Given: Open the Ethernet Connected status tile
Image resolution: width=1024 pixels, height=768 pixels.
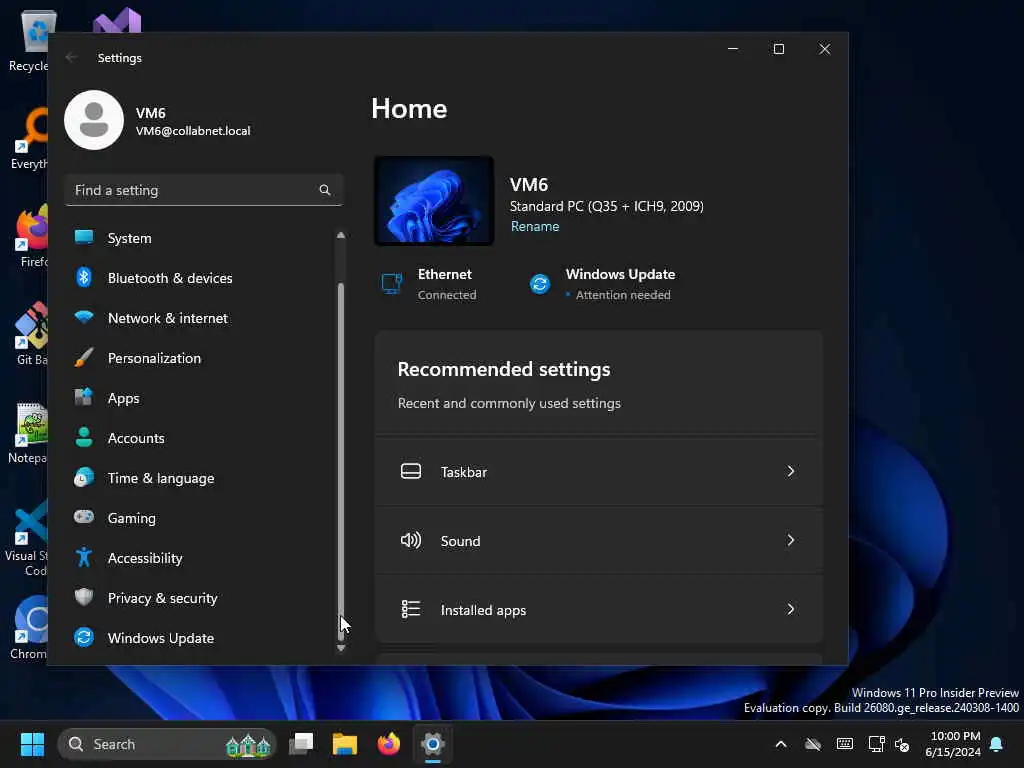Looking at the screenshot, I should coord(428,284).
